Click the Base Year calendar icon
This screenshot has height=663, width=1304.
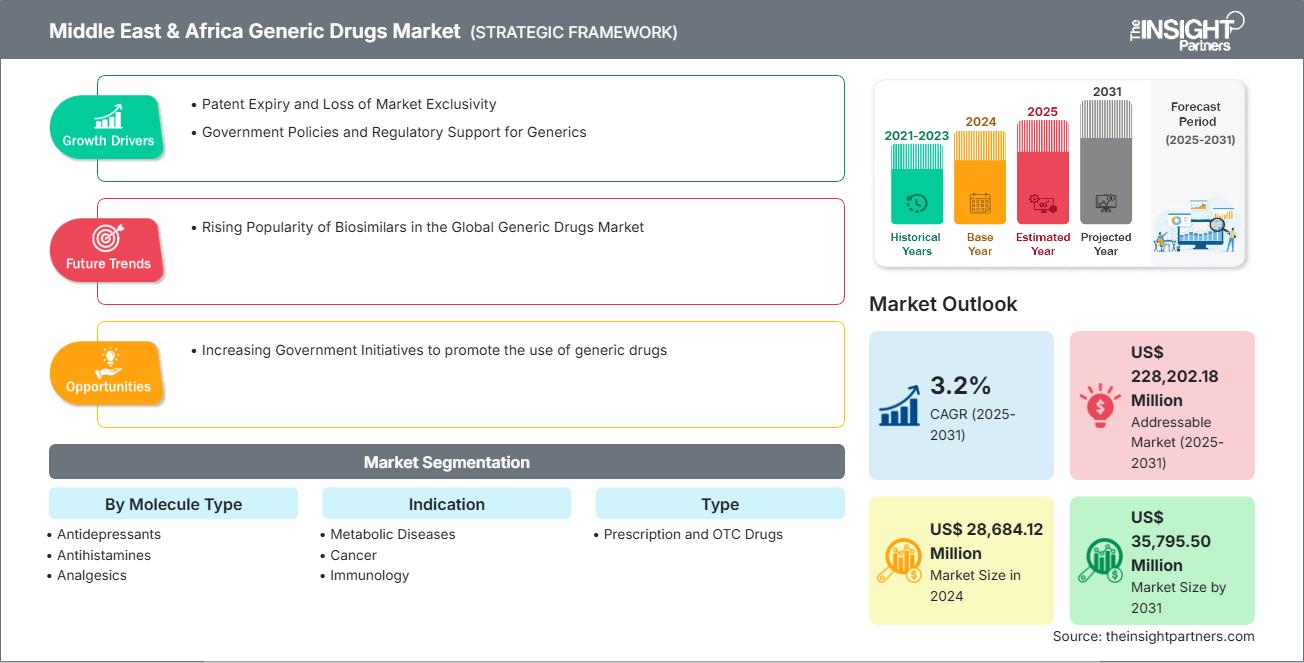click(x=980, y=205)
